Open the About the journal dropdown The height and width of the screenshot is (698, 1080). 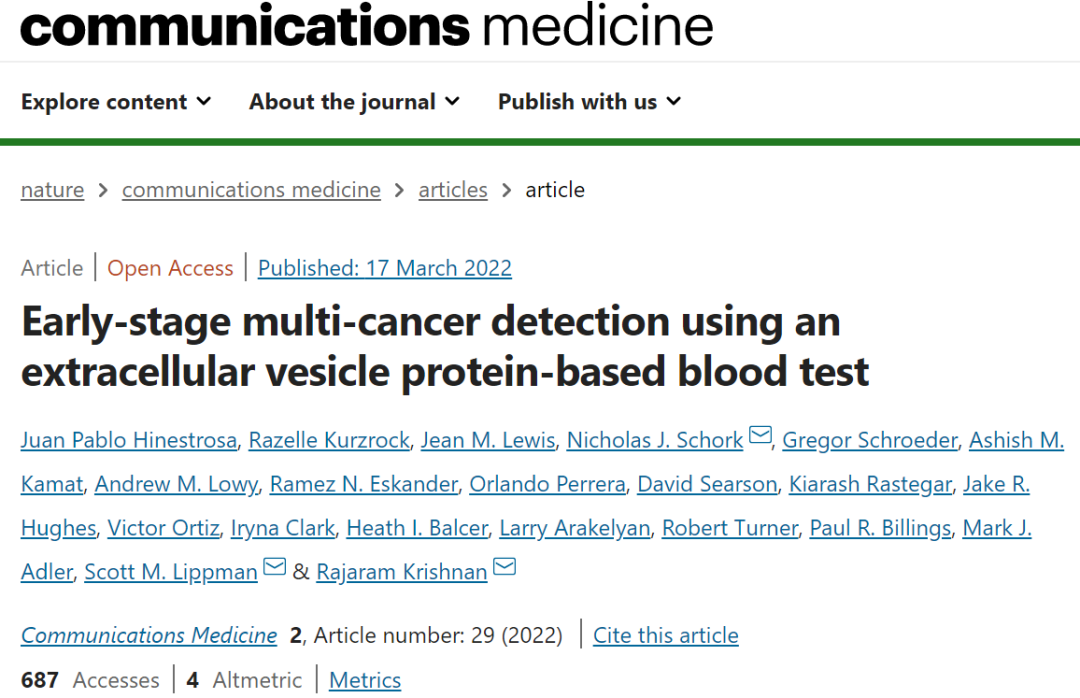(354, 102)
